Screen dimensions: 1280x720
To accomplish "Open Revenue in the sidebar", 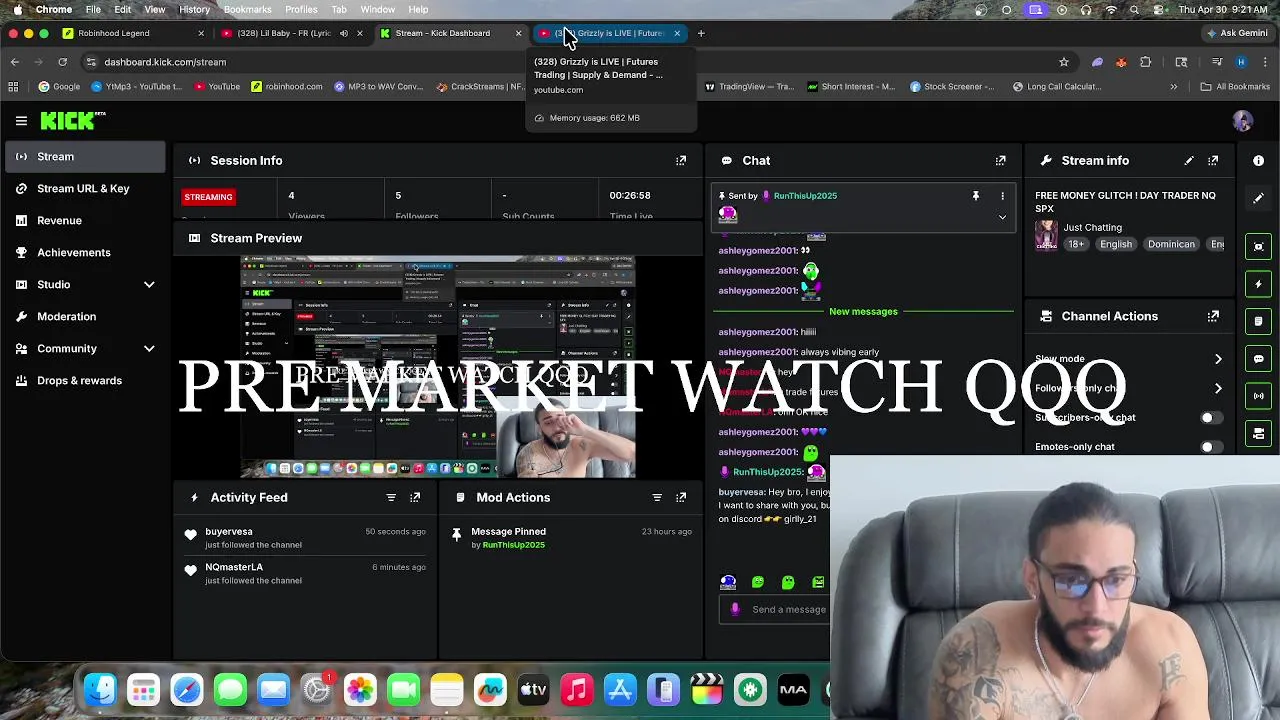I will 85,221.
